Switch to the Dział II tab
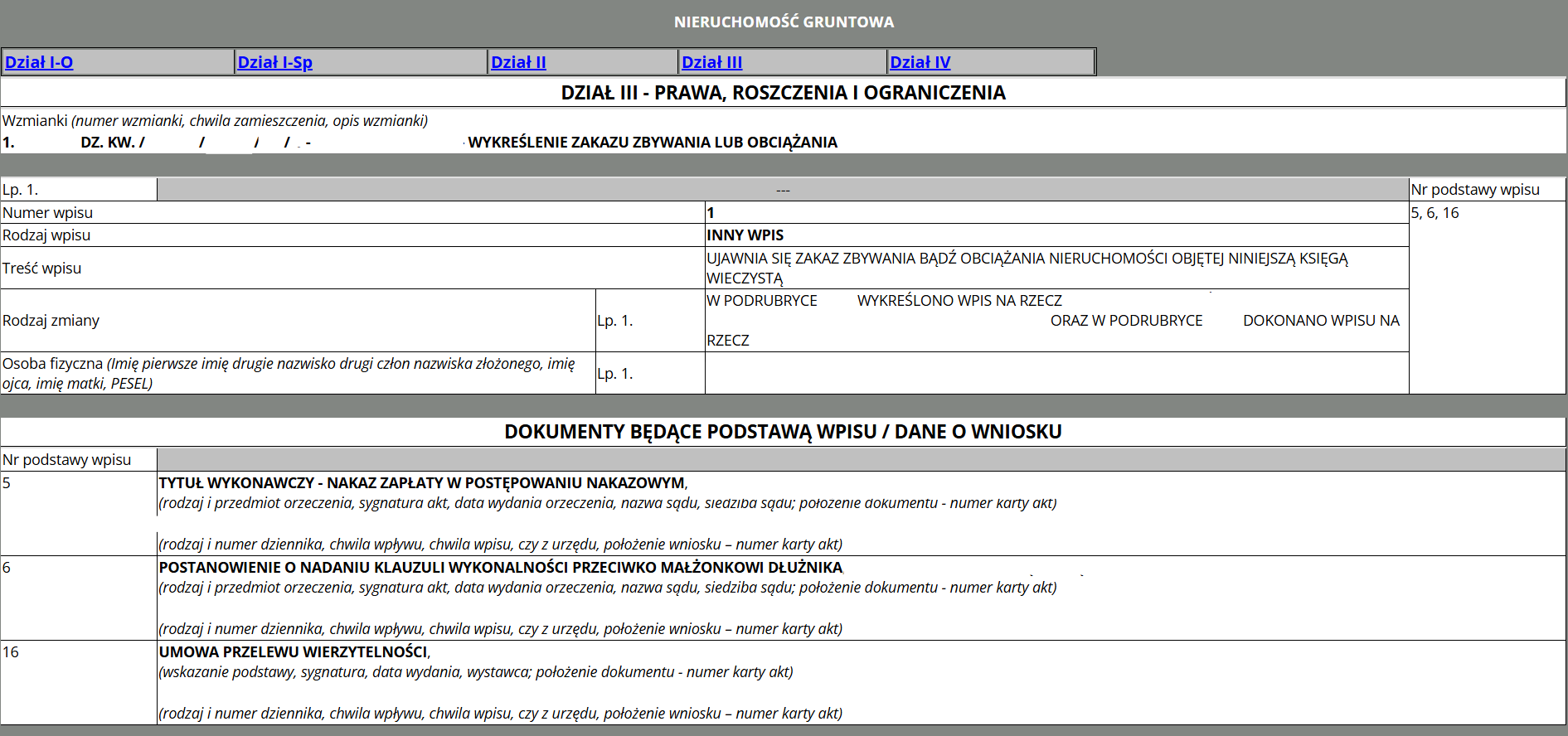 [518, 62]
